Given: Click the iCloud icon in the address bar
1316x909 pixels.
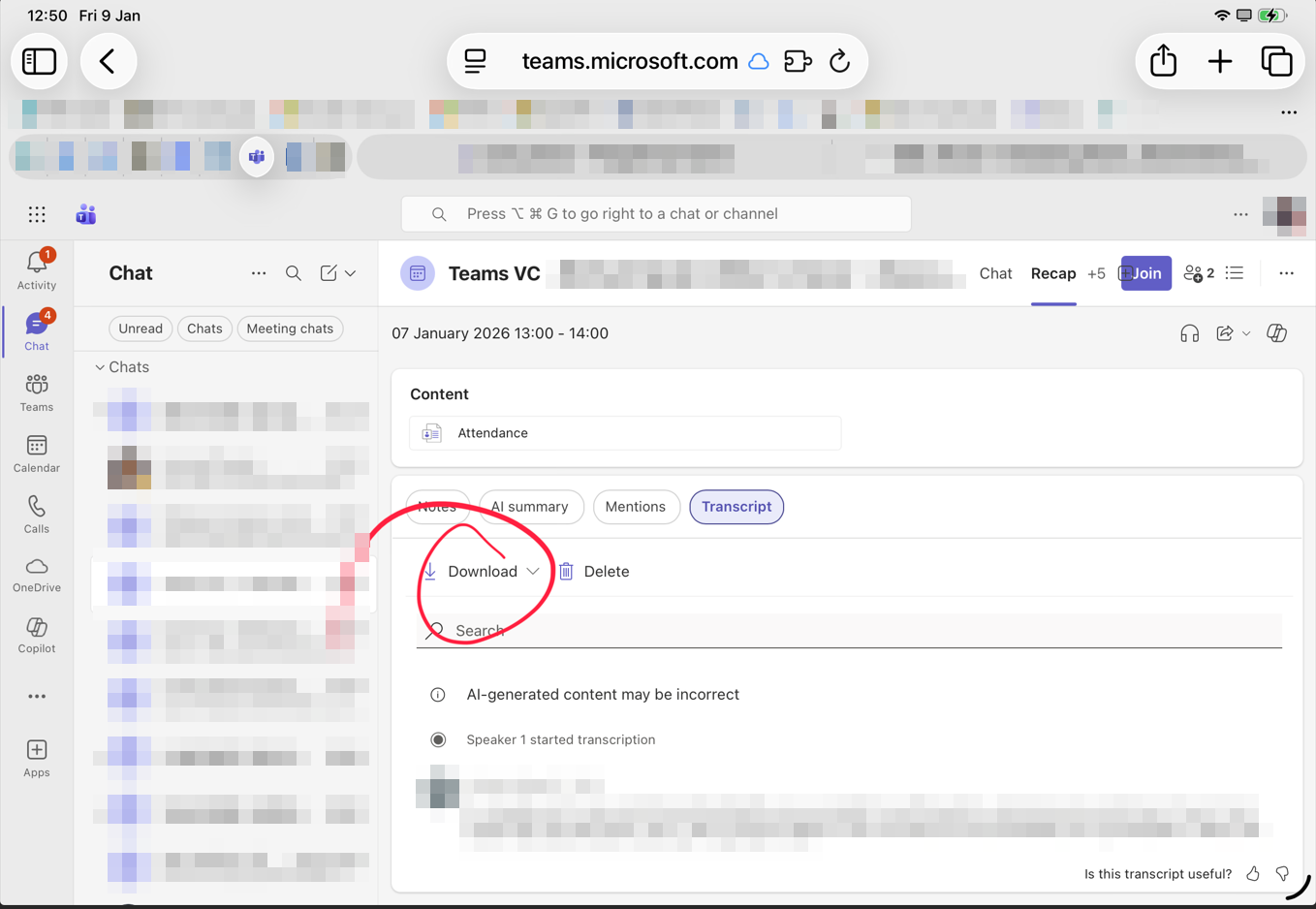Looking at the screenshot, I should [x=759, y=61].
